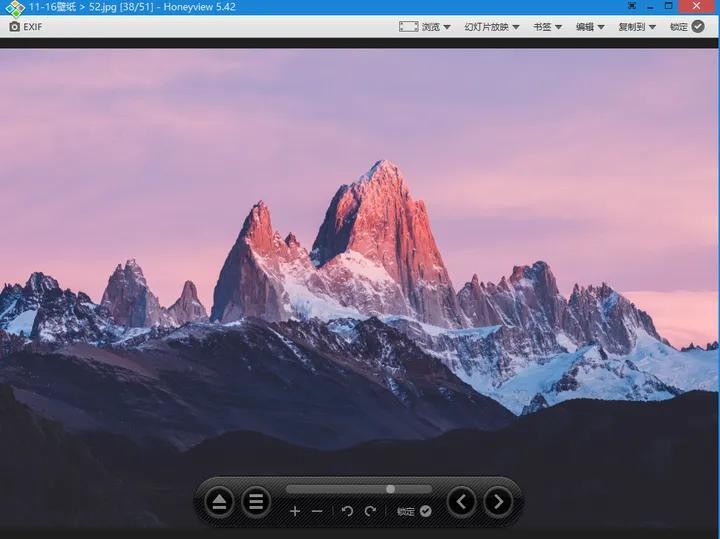
Task: Open the 编辑 menu
Action: click(x=590, y=27)
